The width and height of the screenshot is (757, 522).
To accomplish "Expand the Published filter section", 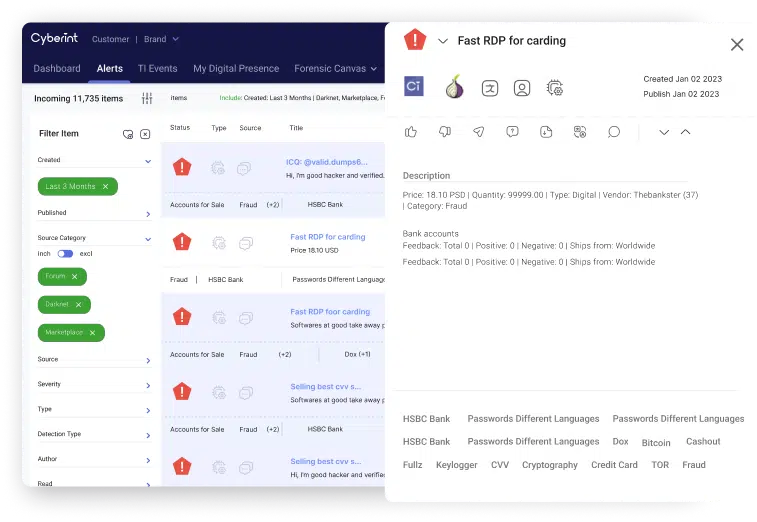I will pos(148,214).
